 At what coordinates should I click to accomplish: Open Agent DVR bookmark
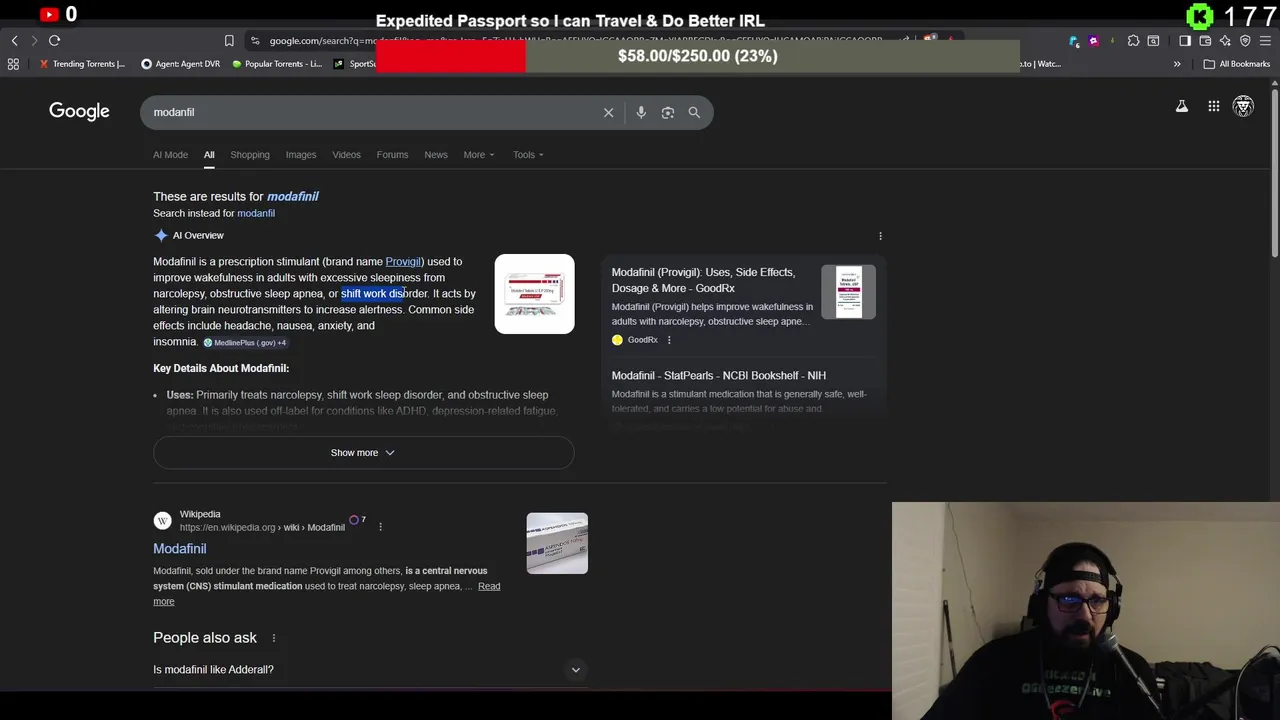tap(181, 64)
